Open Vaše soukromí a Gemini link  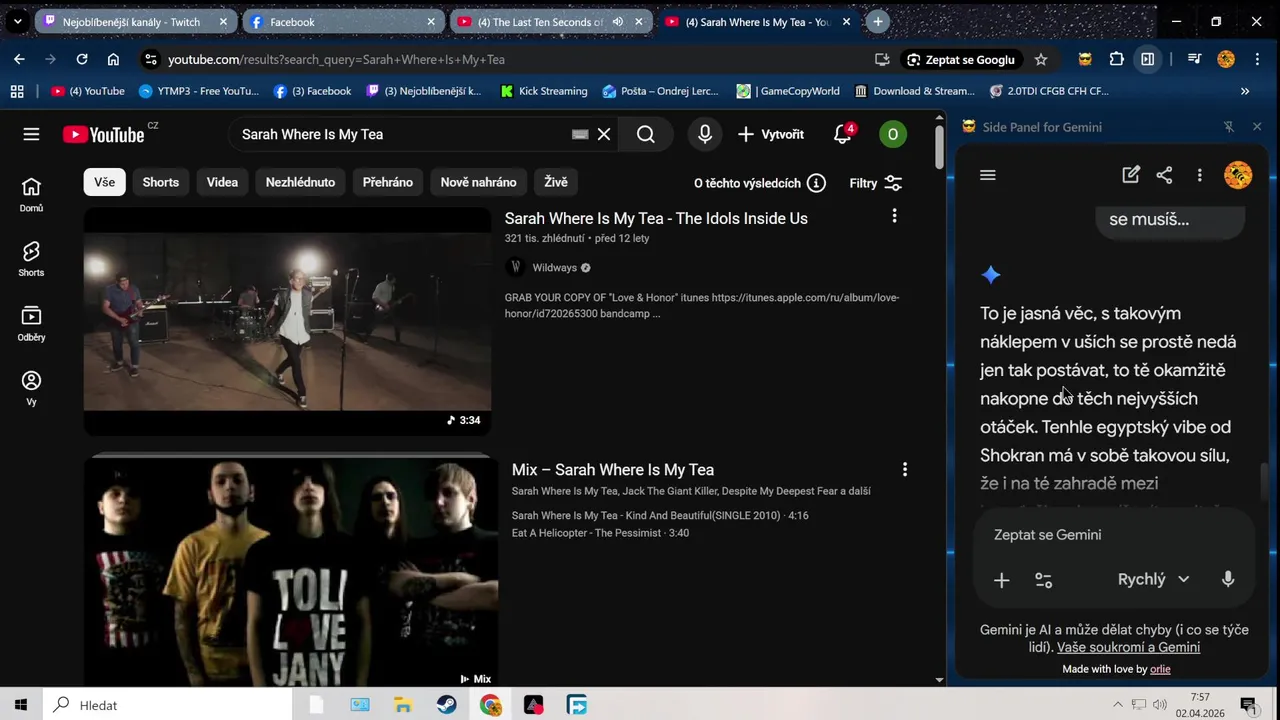1128,647
